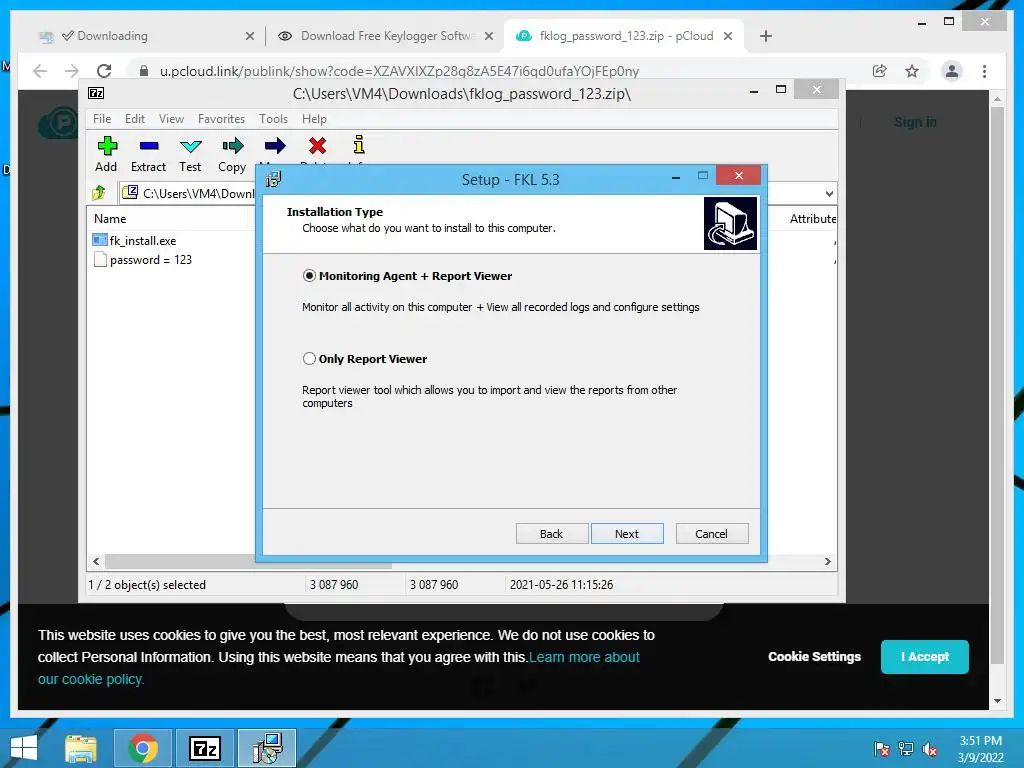This screenshot has width=1024, height=768.
Task: Open the Tools menu in 7-Zip
Action: pos(273,119)
